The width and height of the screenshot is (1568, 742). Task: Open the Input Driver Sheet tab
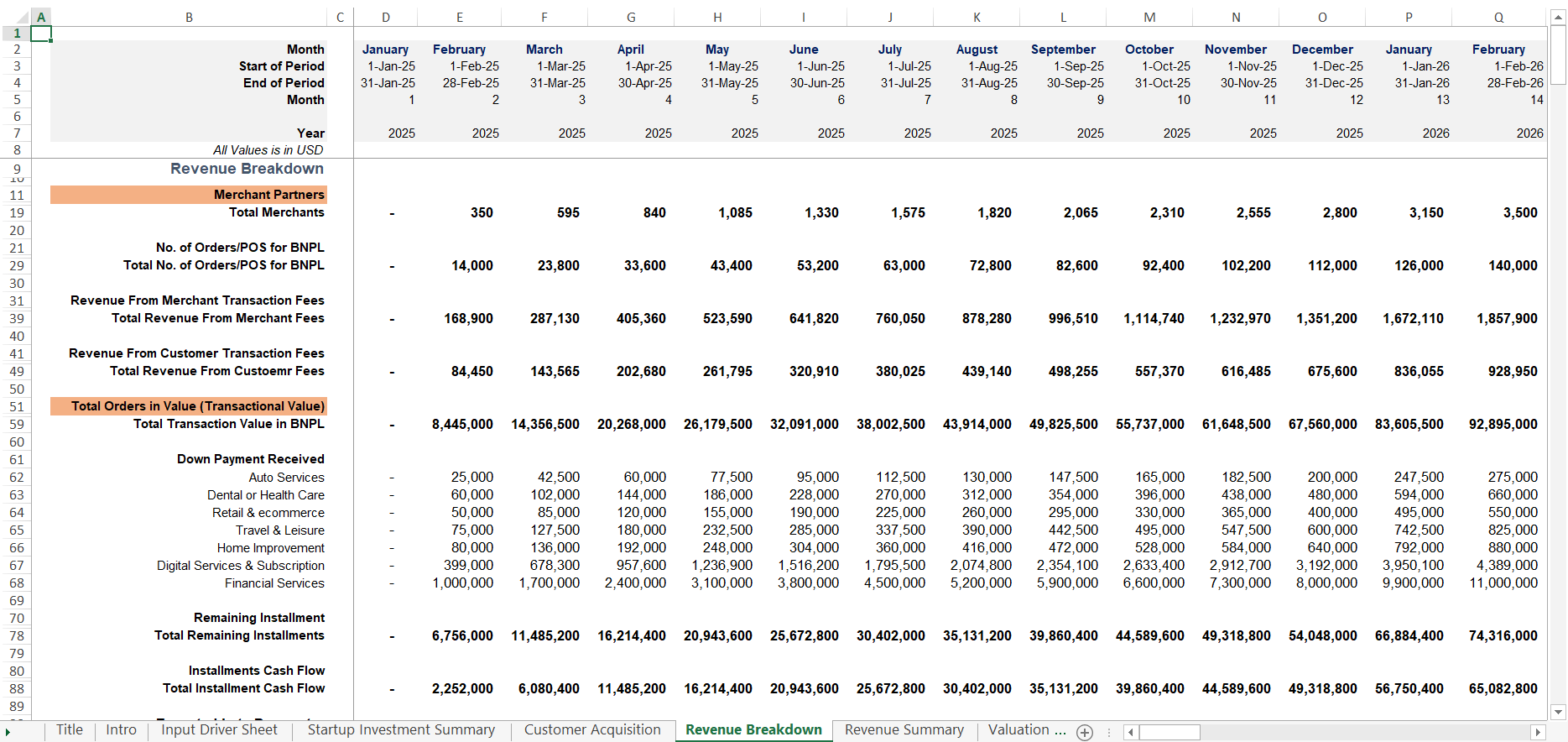[219, 730]
